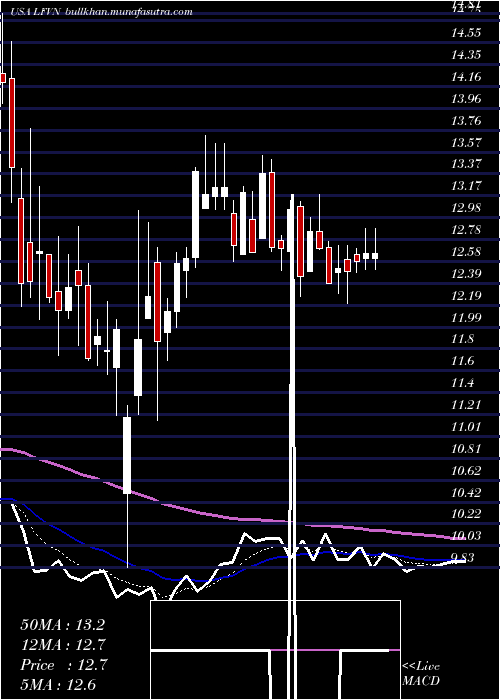
Task: Click the tall white candle body near 10.42
Action: coord(127,455)
